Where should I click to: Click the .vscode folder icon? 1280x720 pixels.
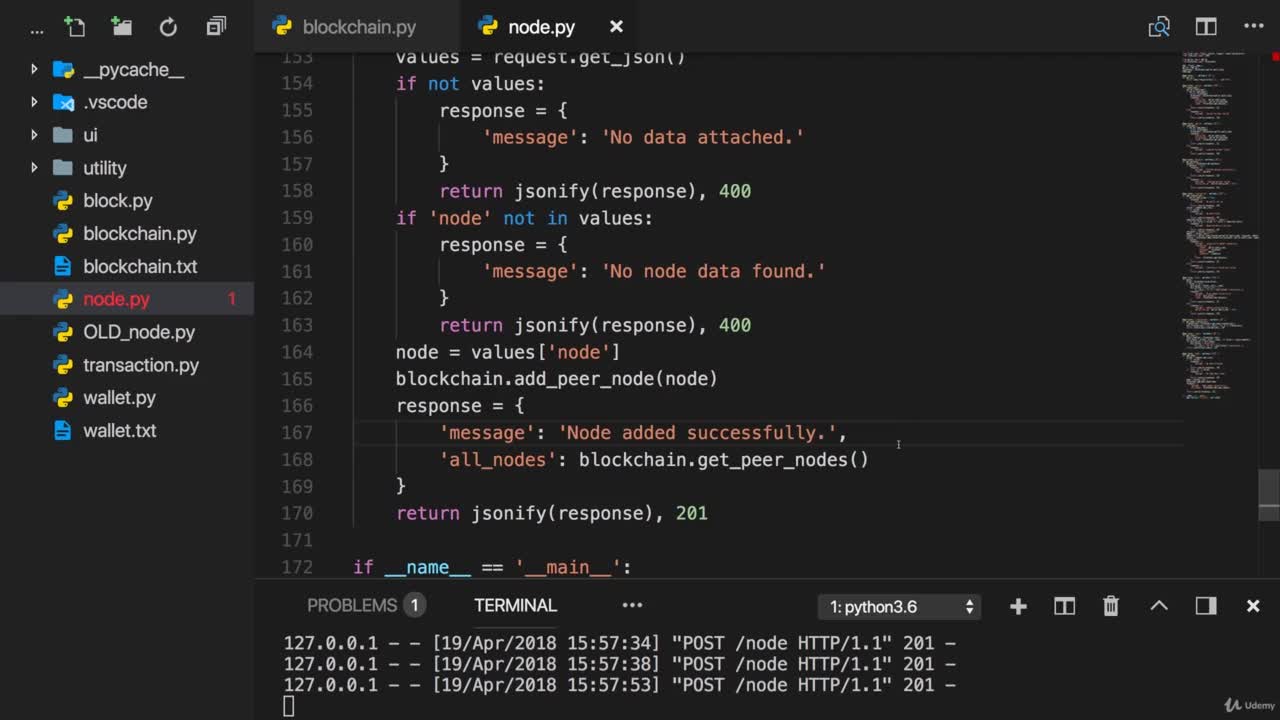pos(63,102)
